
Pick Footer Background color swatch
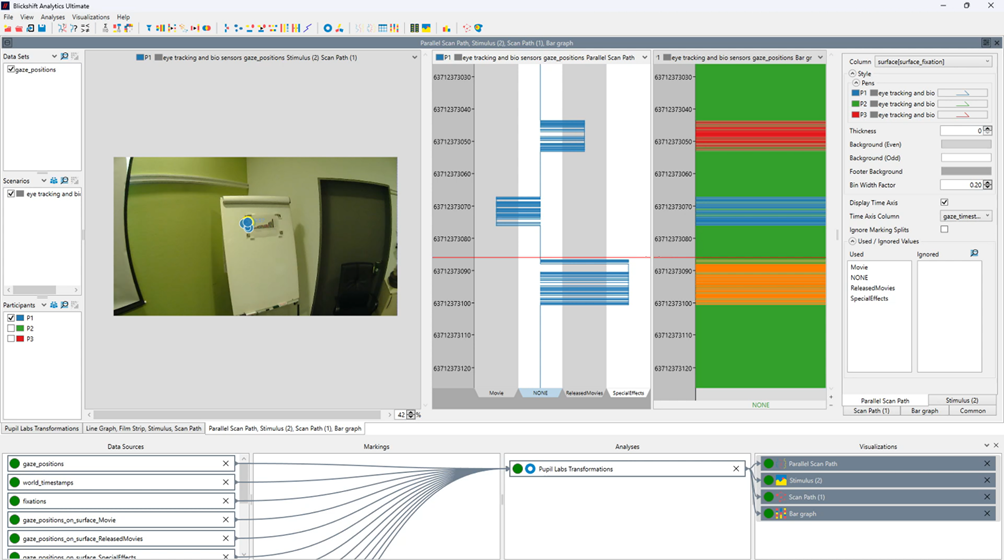click(966, 171)
